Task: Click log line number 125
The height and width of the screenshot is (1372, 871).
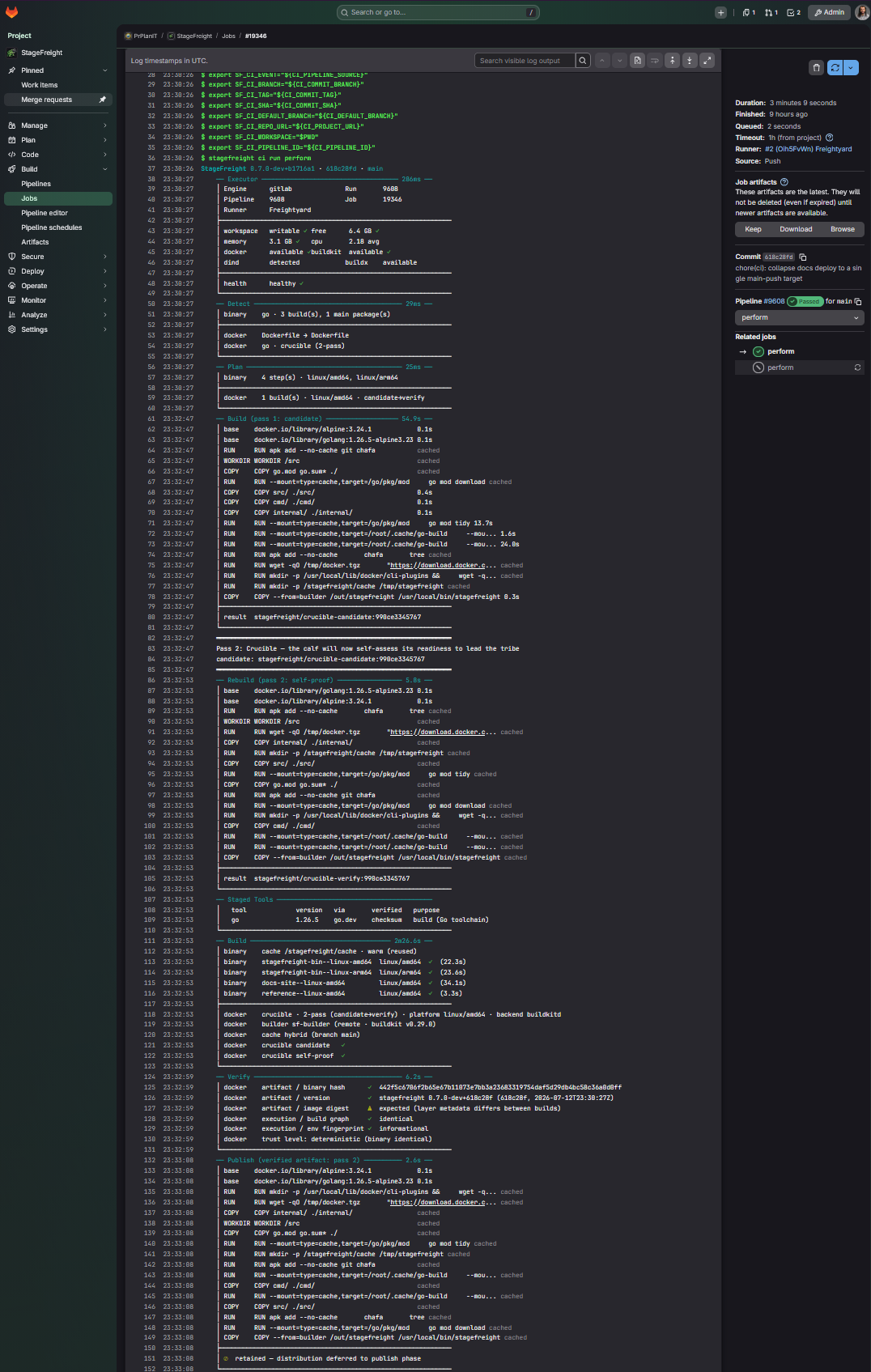Action: (150, 1087)
